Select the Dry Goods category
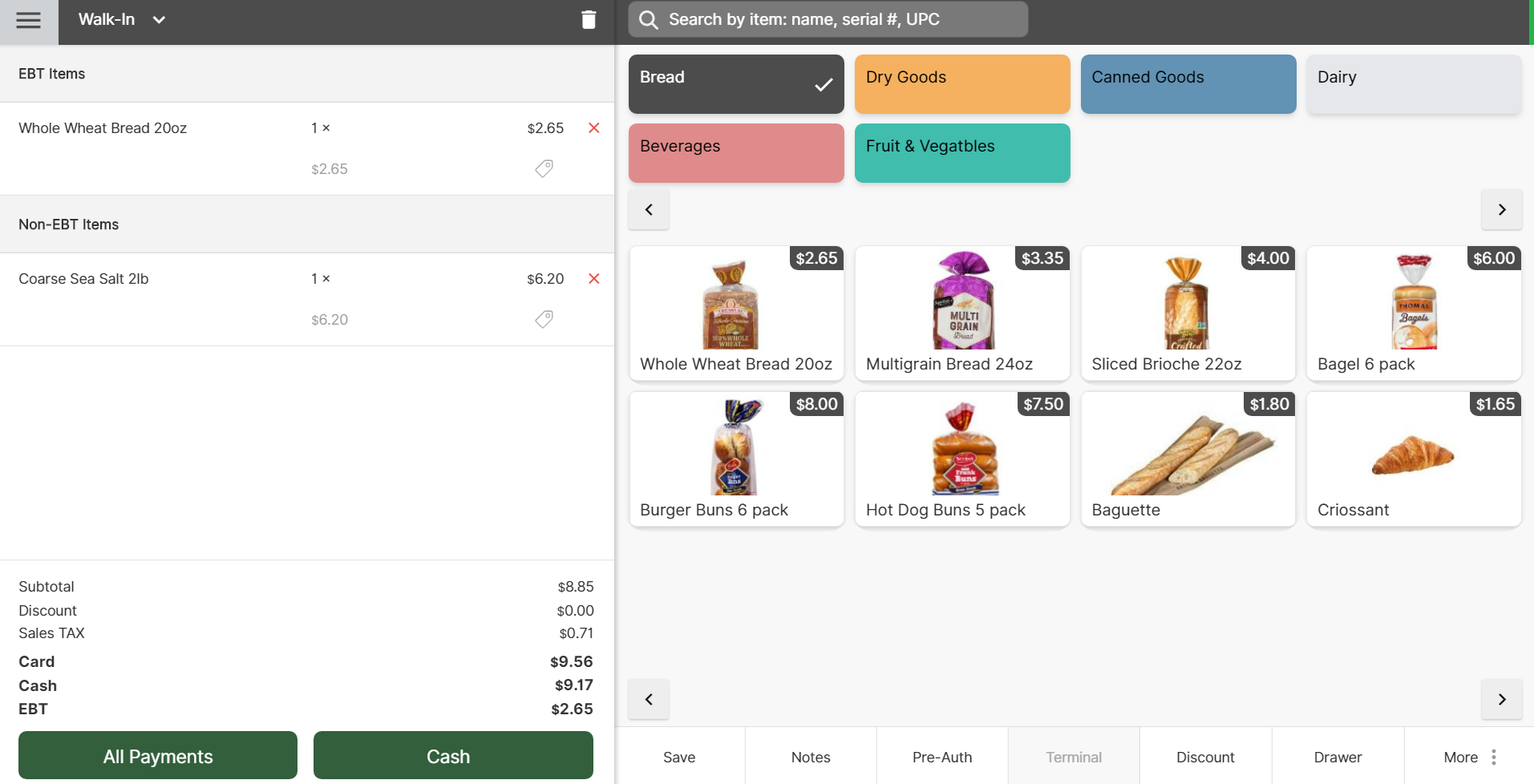Screen dimensions: 1534x784 coord(961,84)
